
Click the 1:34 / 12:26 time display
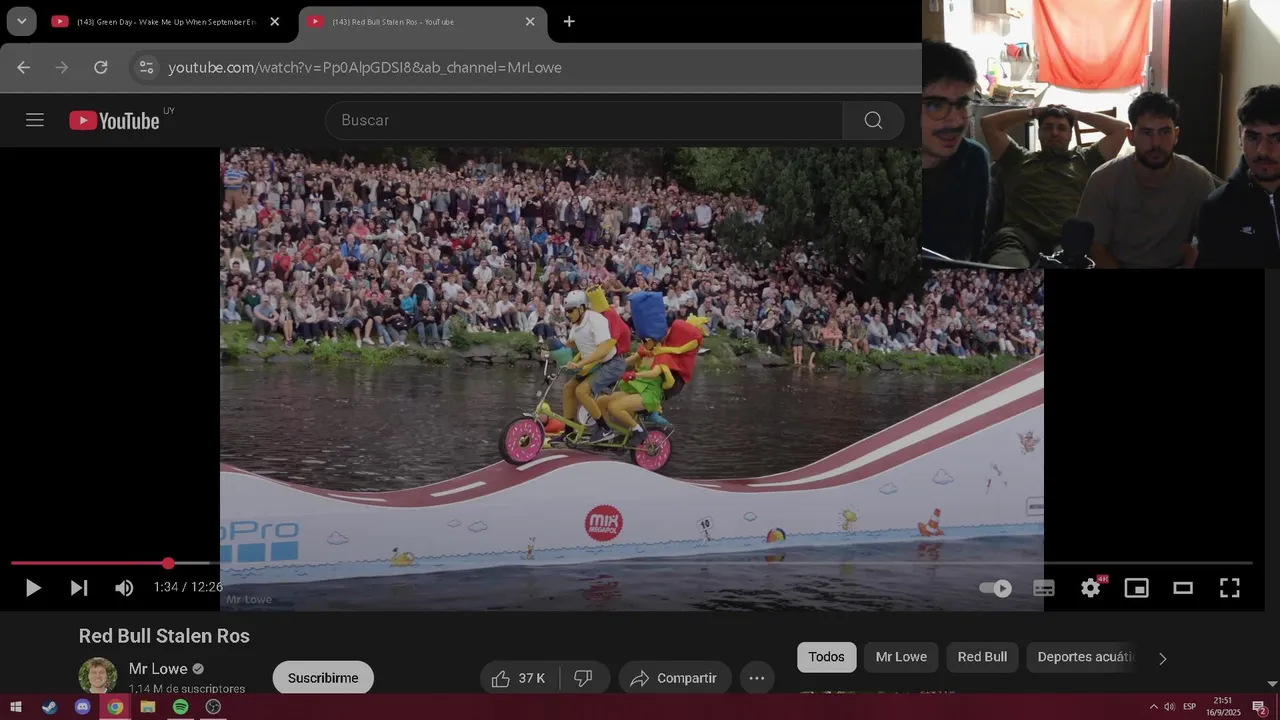[x=188, y=588]
